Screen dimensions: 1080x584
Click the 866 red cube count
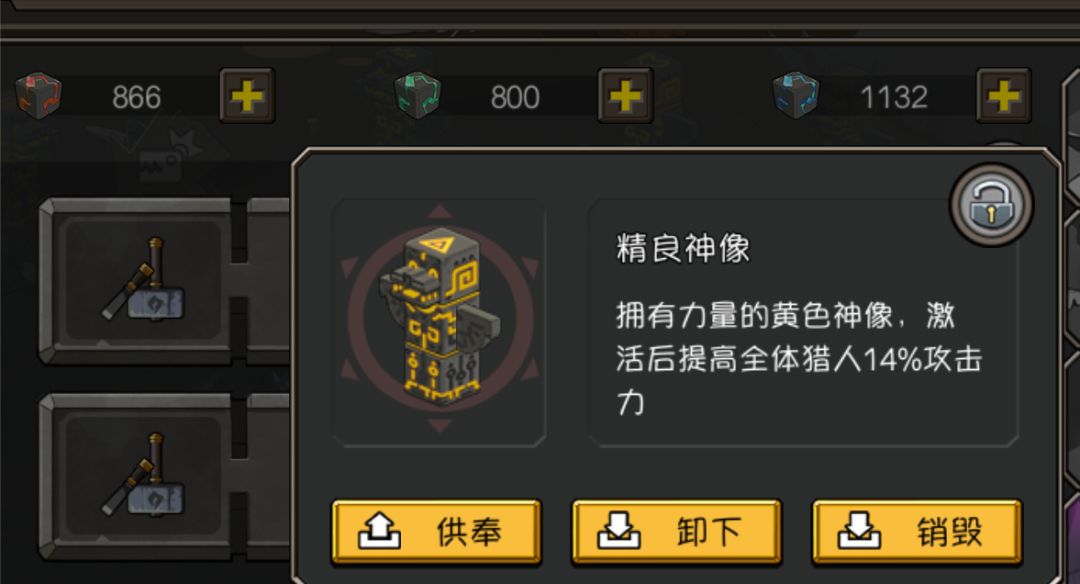[x=136, y=97]
